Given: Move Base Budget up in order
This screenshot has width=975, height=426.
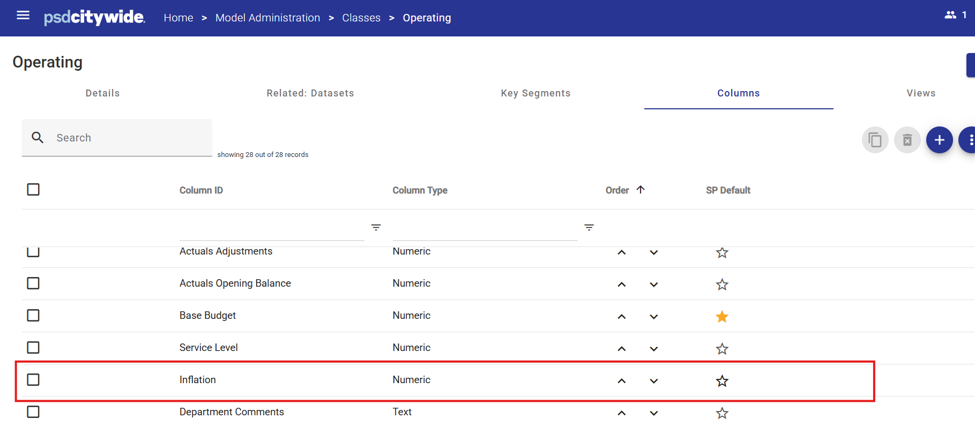Looking at the screenshot, I should pos(621,317).
